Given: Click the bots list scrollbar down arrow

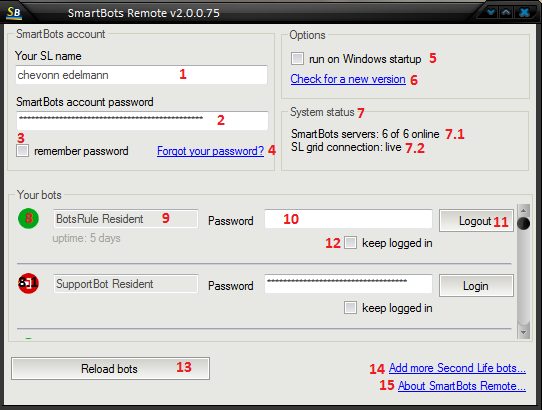Looking at the screenshot, I should tap(523, 333).
